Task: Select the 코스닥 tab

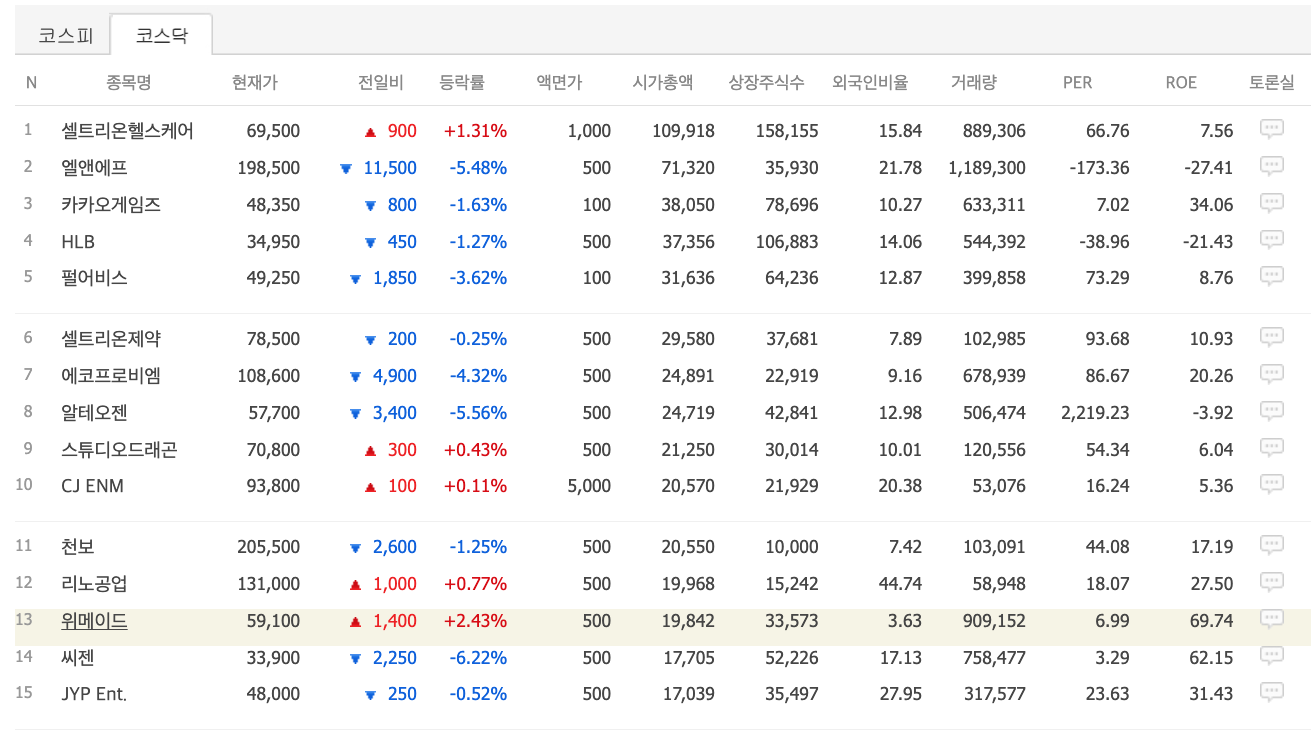Action: pyautogui.click(x=161, y=36)
